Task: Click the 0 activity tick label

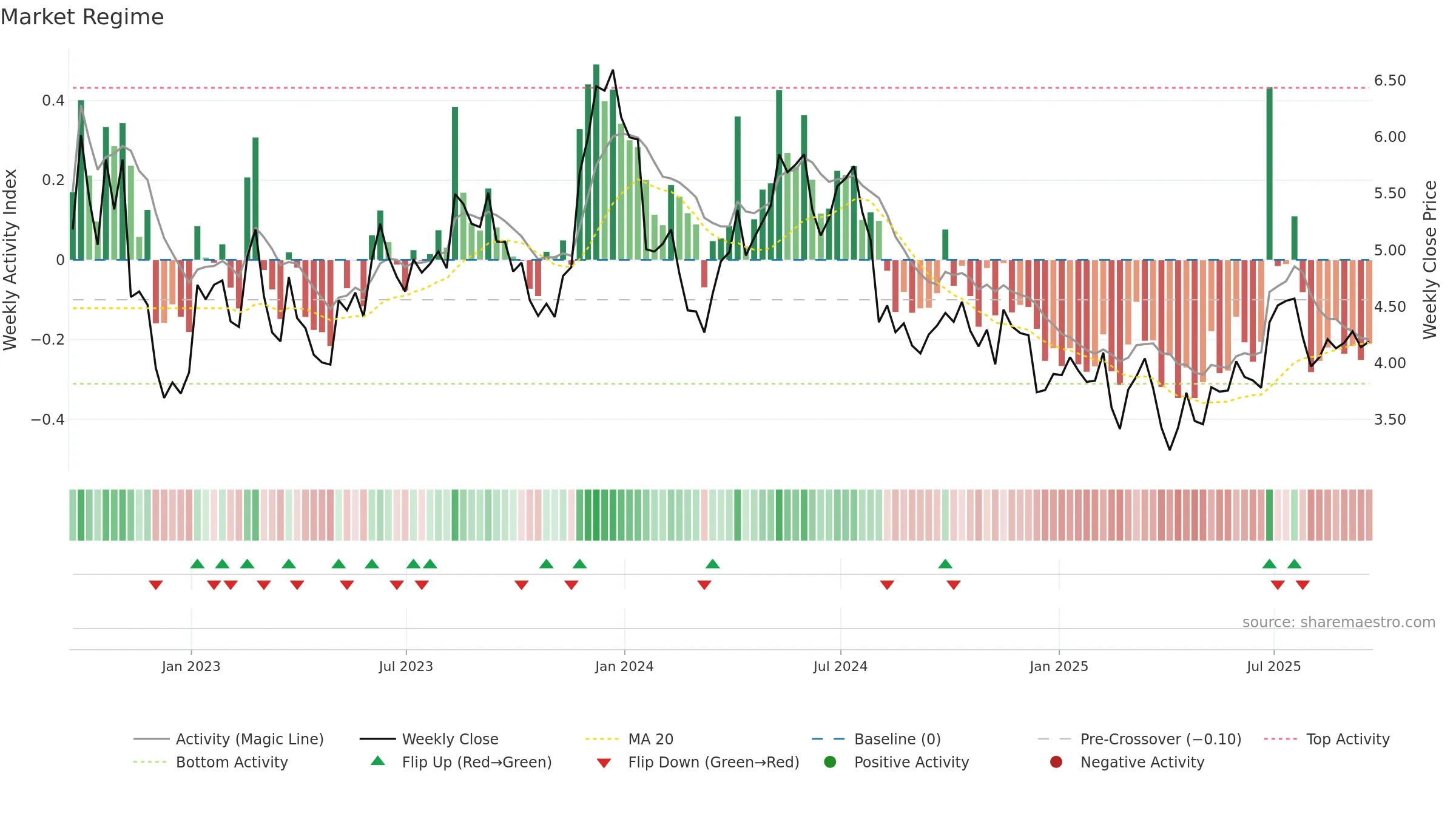Action: tap(60, 260)
